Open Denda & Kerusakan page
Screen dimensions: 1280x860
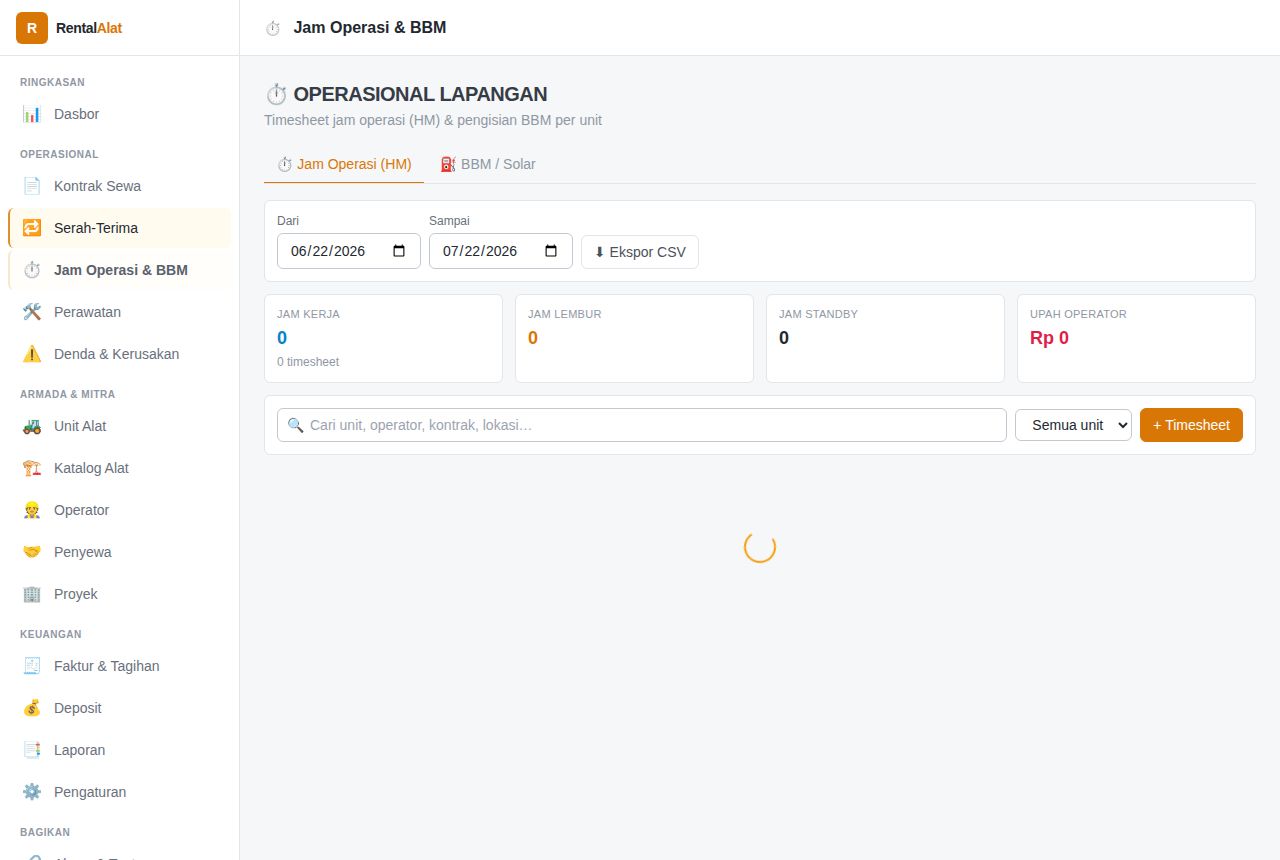120,354
